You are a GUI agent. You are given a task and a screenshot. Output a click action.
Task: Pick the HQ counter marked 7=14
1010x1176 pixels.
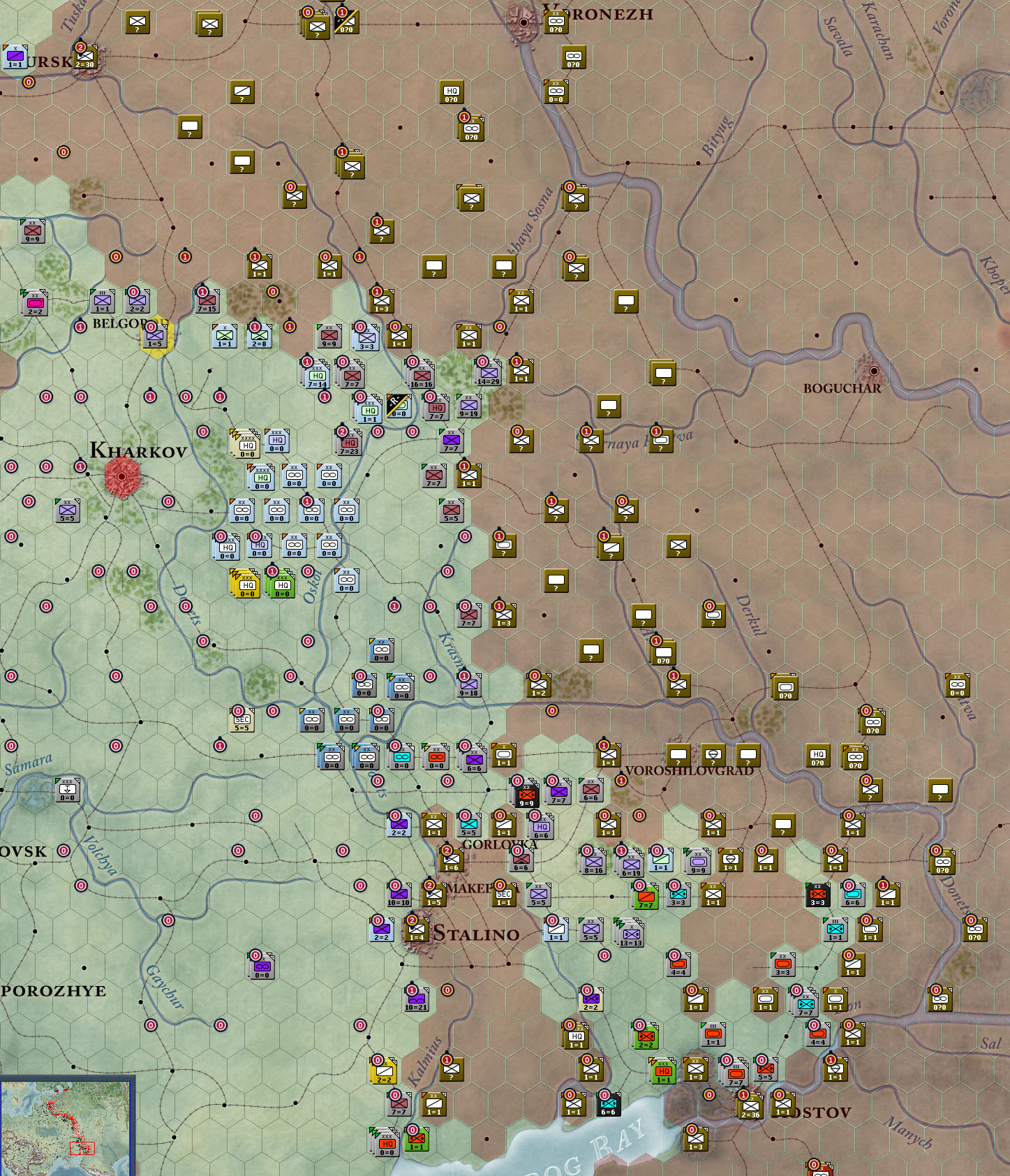coord(318,376)
